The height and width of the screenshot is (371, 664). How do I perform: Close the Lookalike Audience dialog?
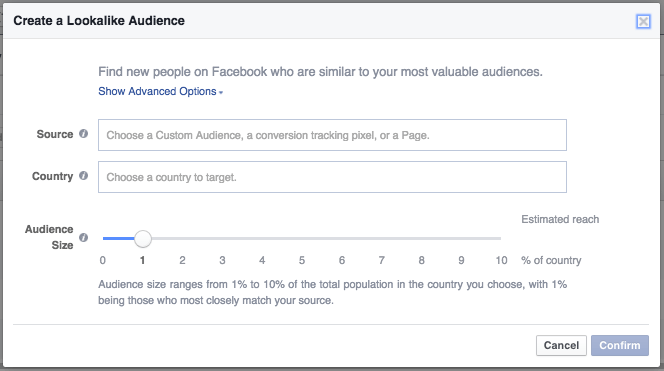643,21
